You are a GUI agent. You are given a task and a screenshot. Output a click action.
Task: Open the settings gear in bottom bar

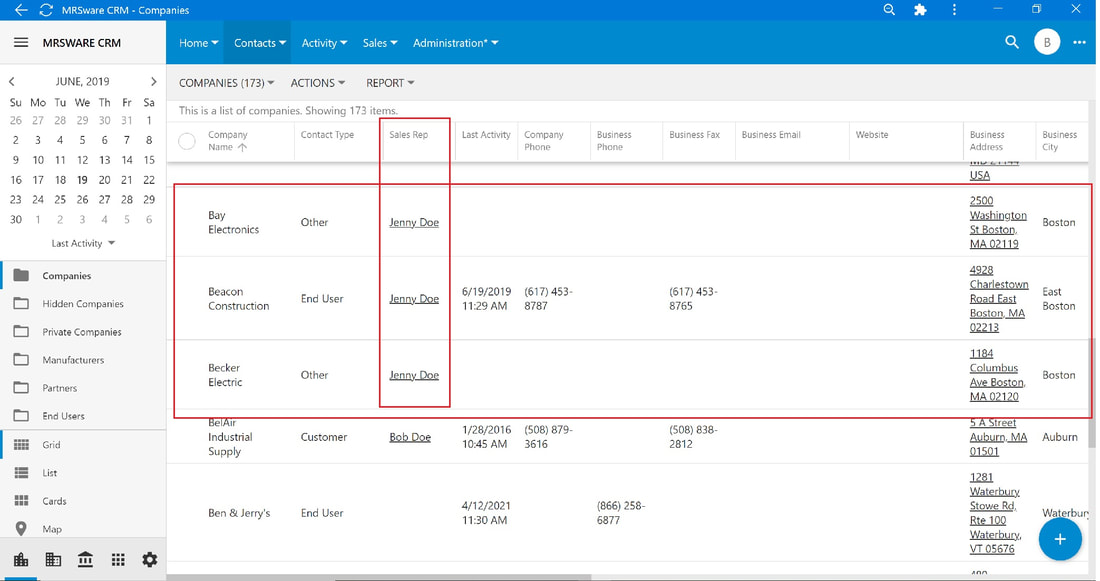pos(149,559)
